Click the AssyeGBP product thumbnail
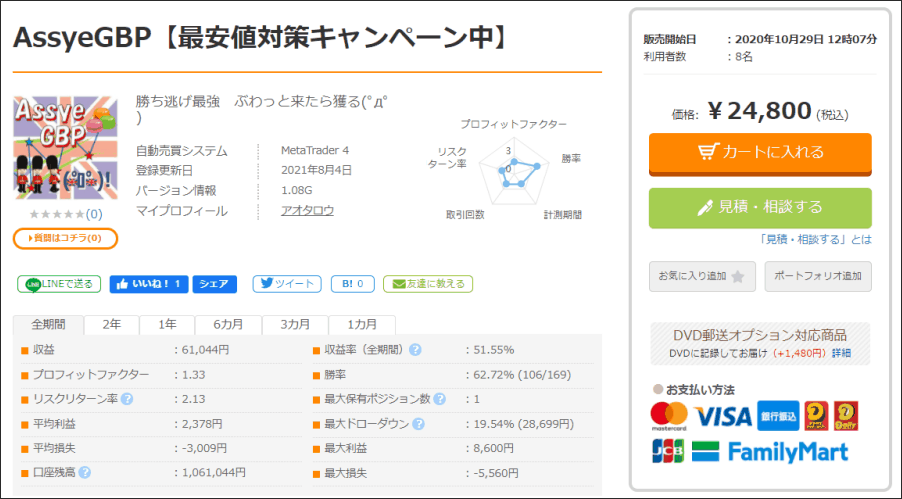The width and height of the screenshot is (902, 499). [65, 148]
